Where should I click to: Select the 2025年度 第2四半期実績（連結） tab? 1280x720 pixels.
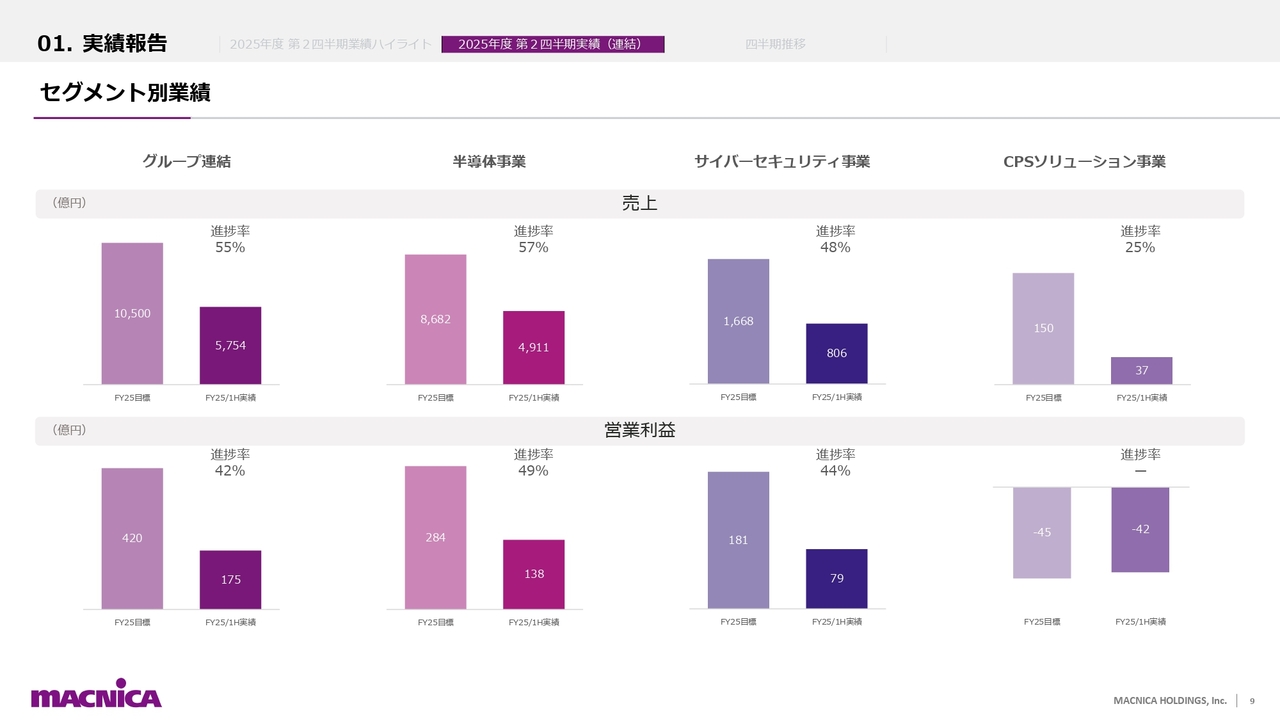tap(553, 44)
